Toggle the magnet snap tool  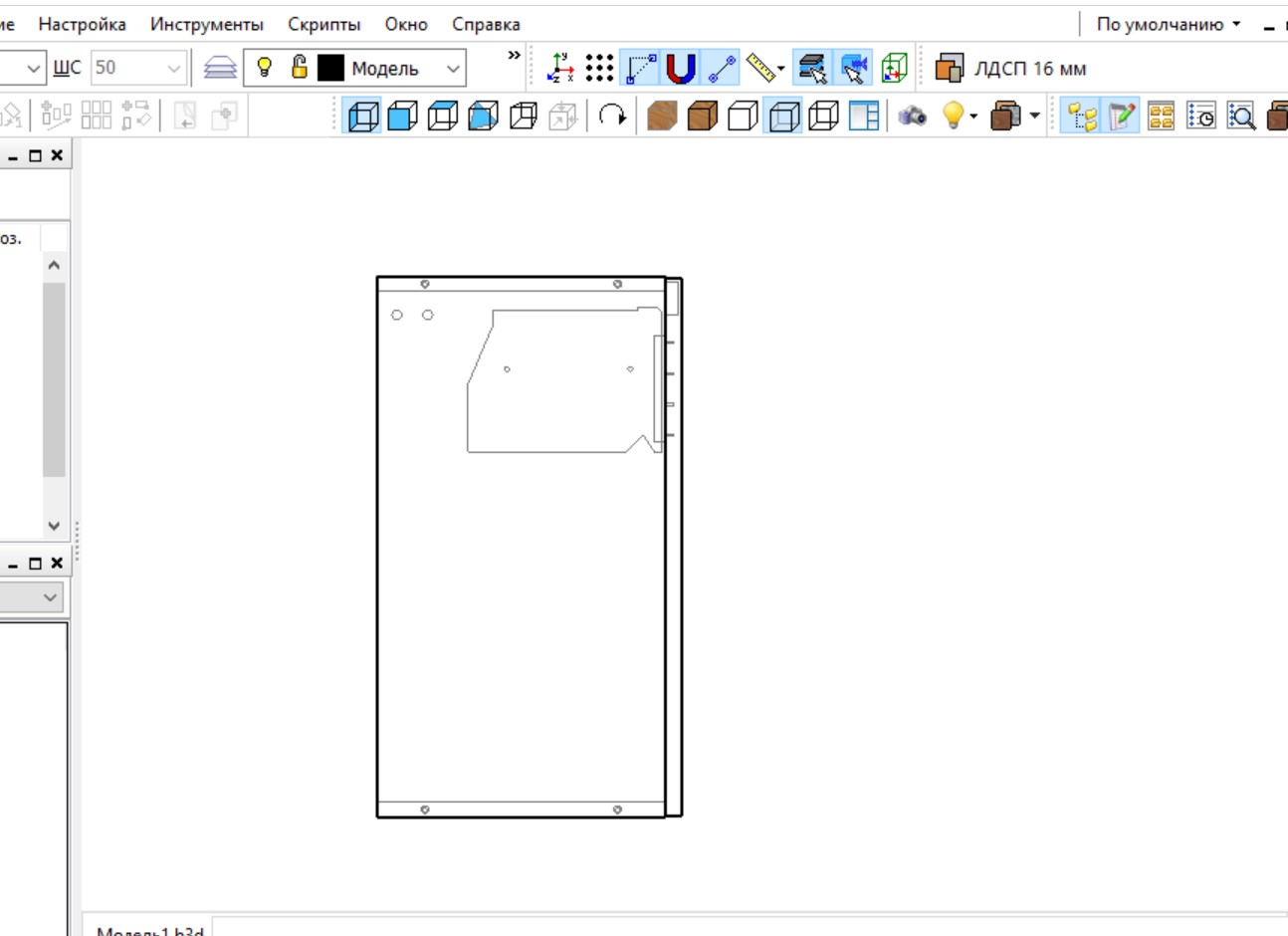[x=681, y=68]
